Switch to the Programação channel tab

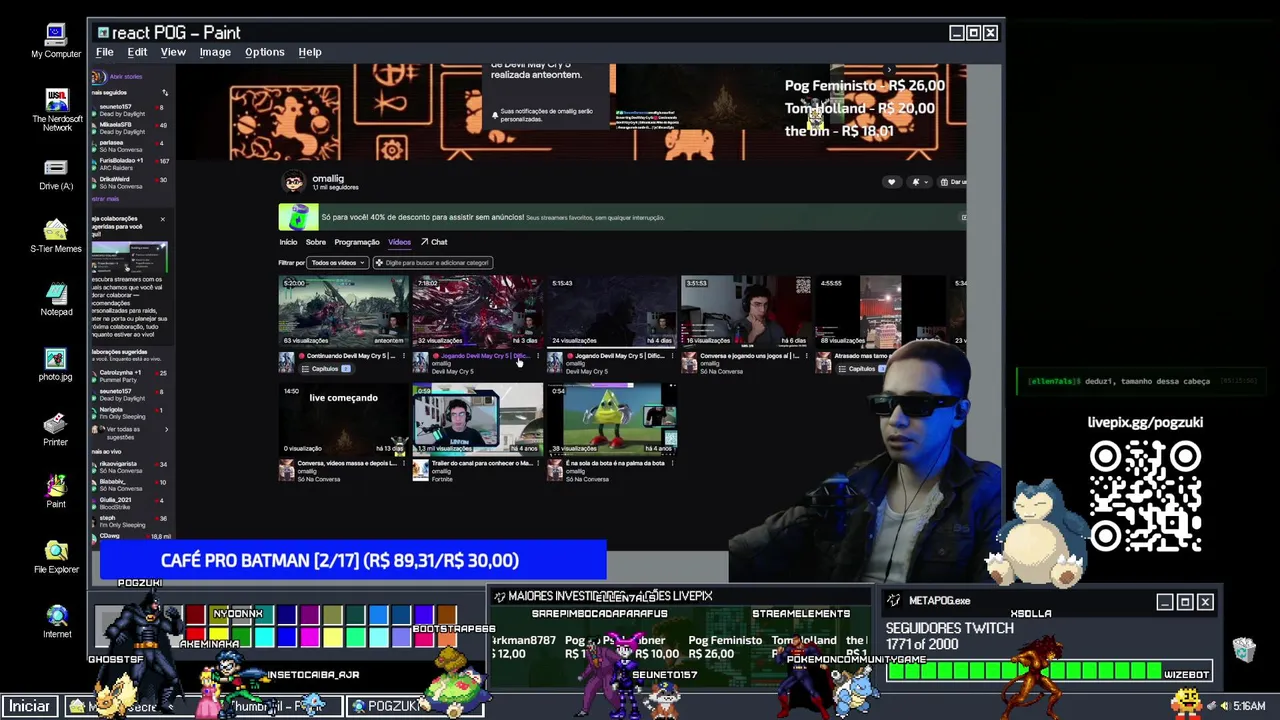357,242
